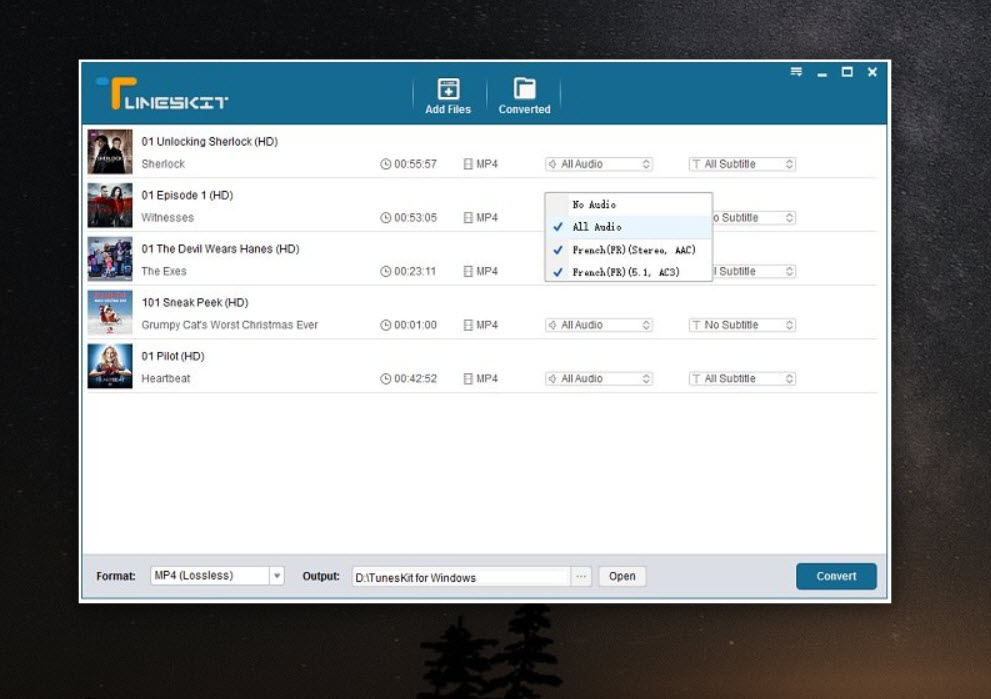991x699 pixels.
Task: Select No Audio in the audio menu
Action: (x=628, y=205)
